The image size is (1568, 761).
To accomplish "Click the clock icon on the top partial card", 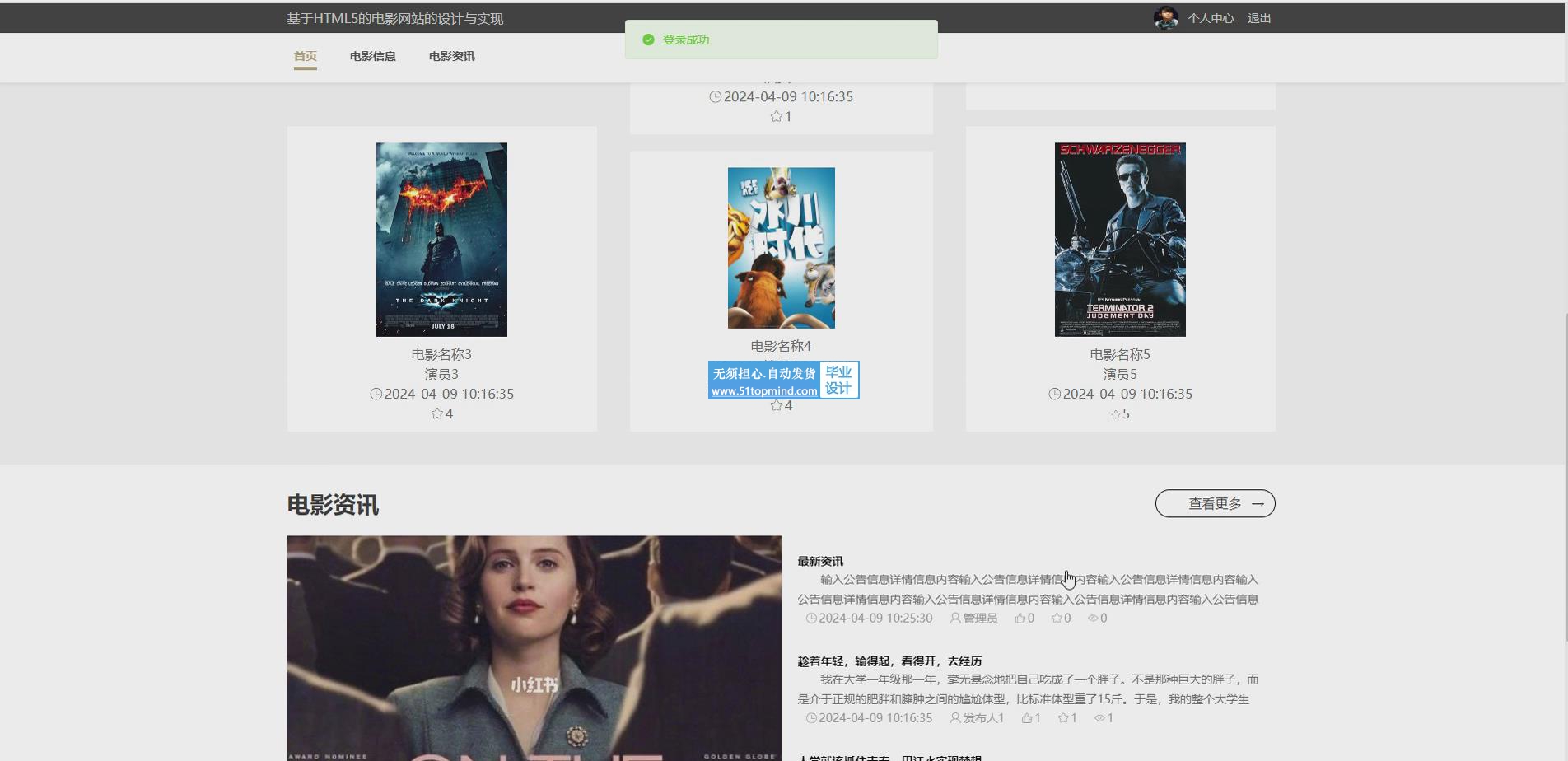I will [716, 96].
